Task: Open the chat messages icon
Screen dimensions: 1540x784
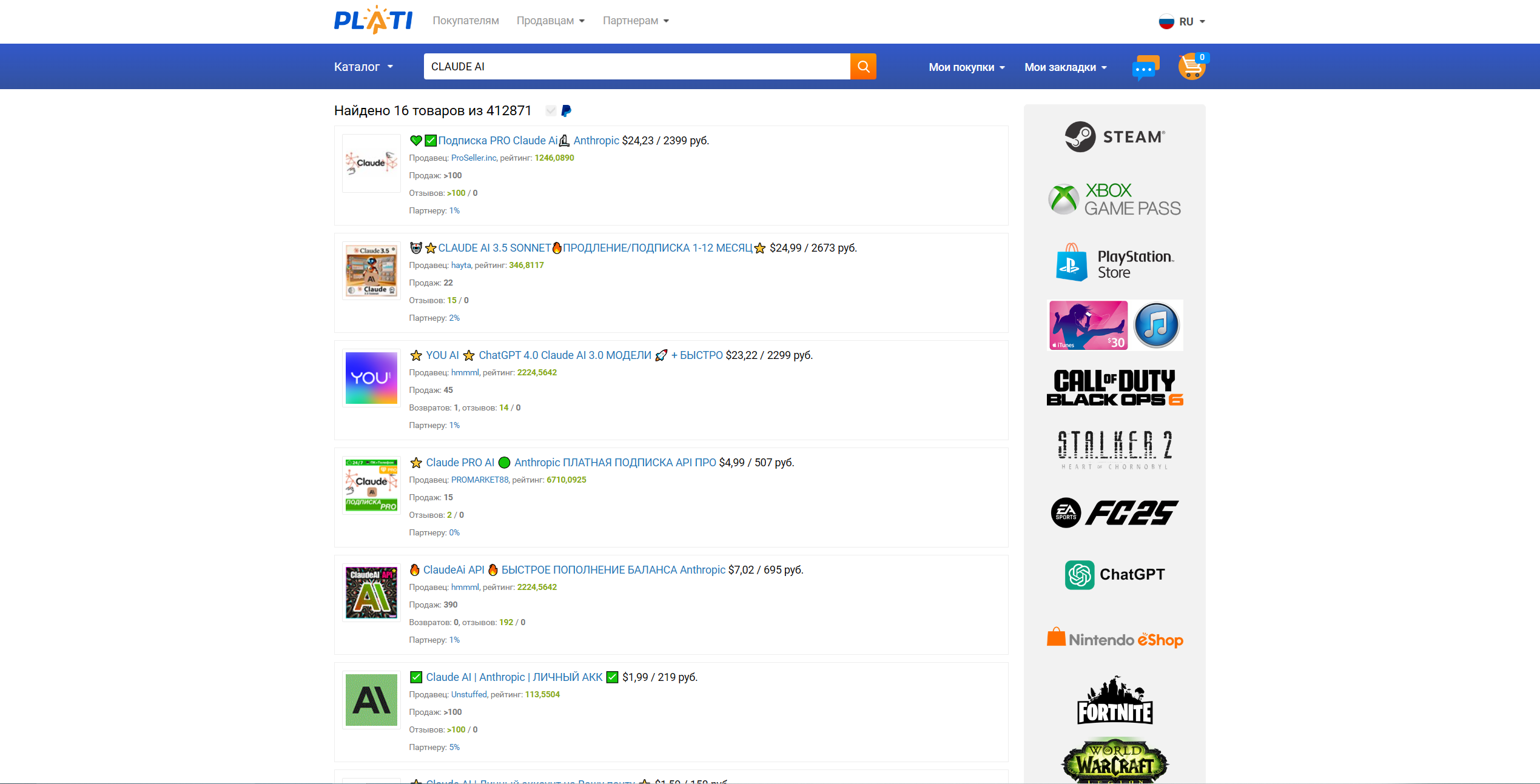Action: click(x=1145, y=67)
